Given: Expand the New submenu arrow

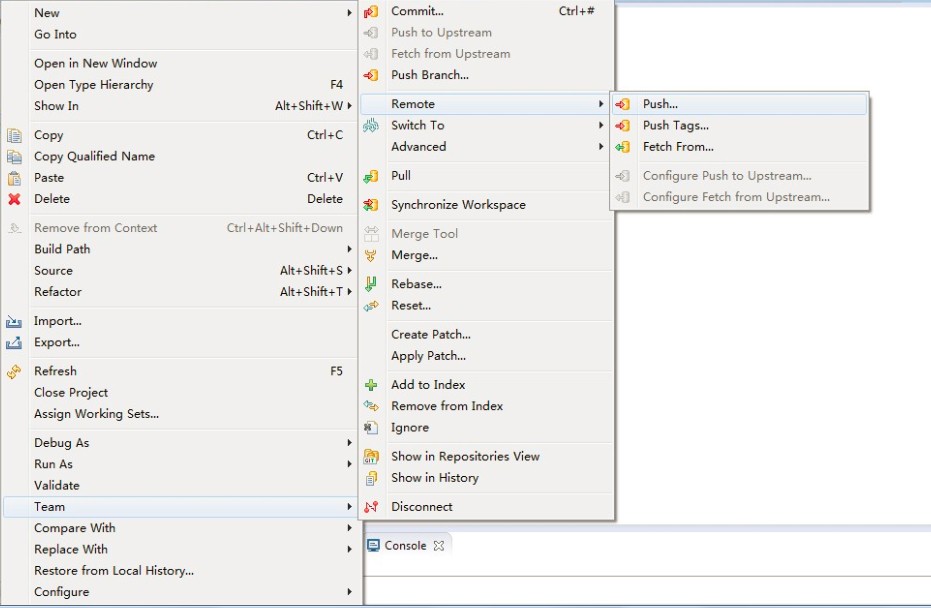Looking at the screenshot, I should click(349, 12).
